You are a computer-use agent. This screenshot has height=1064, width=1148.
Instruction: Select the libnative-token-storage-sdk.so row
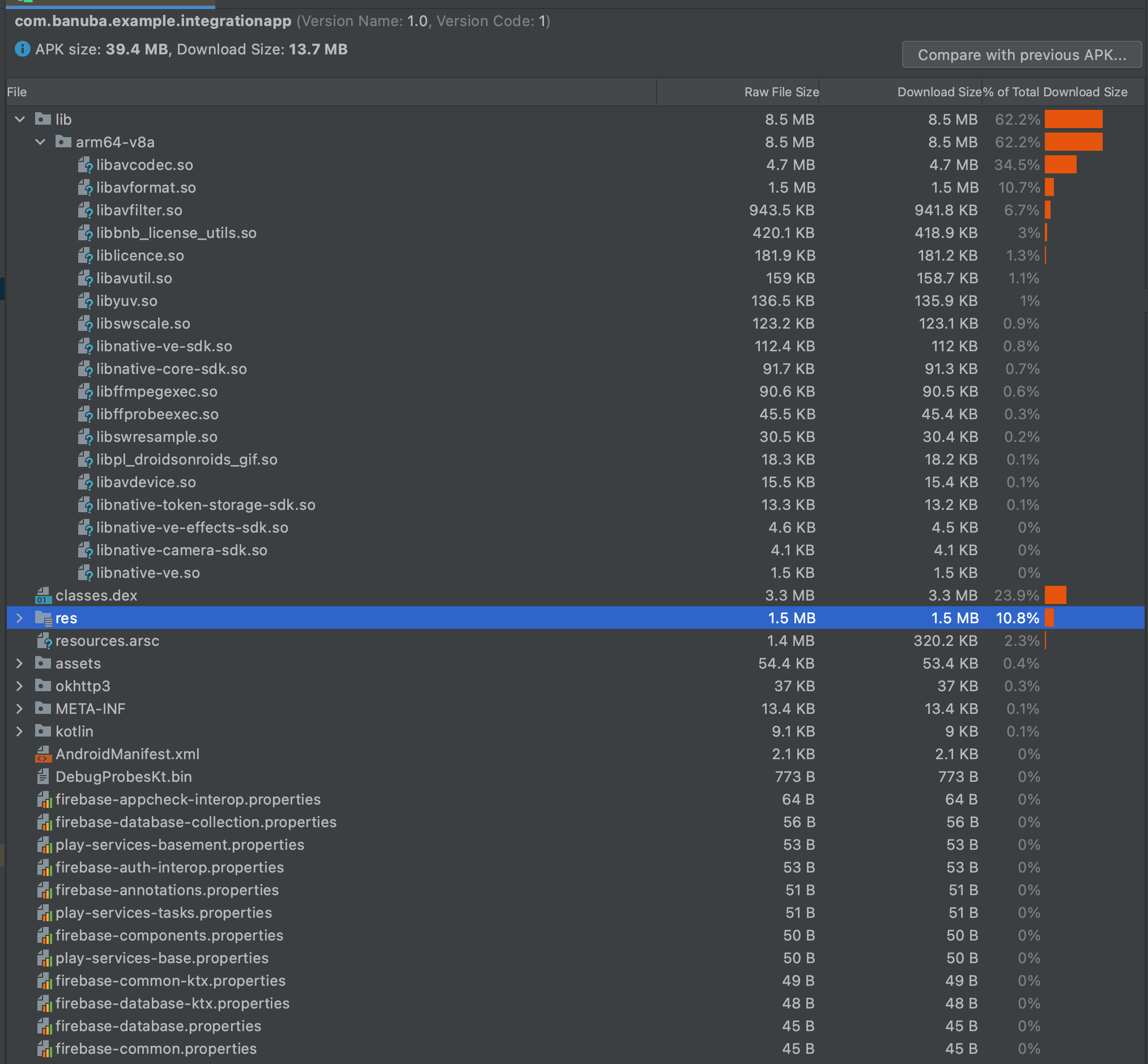tap(575, 505)
